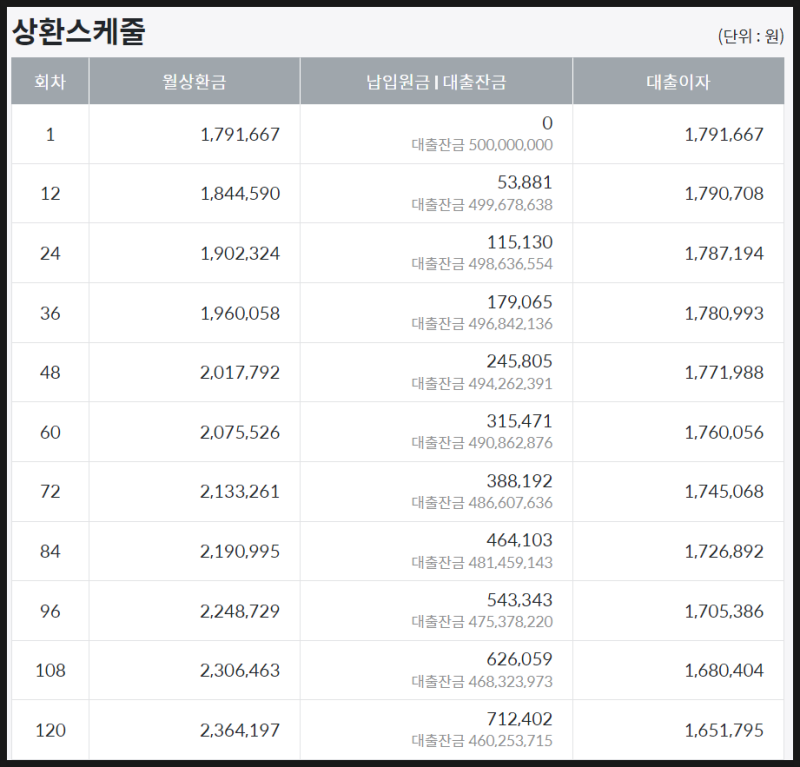Click interest amount 1,651,795

pyautogui.click(x=724, y=730)
